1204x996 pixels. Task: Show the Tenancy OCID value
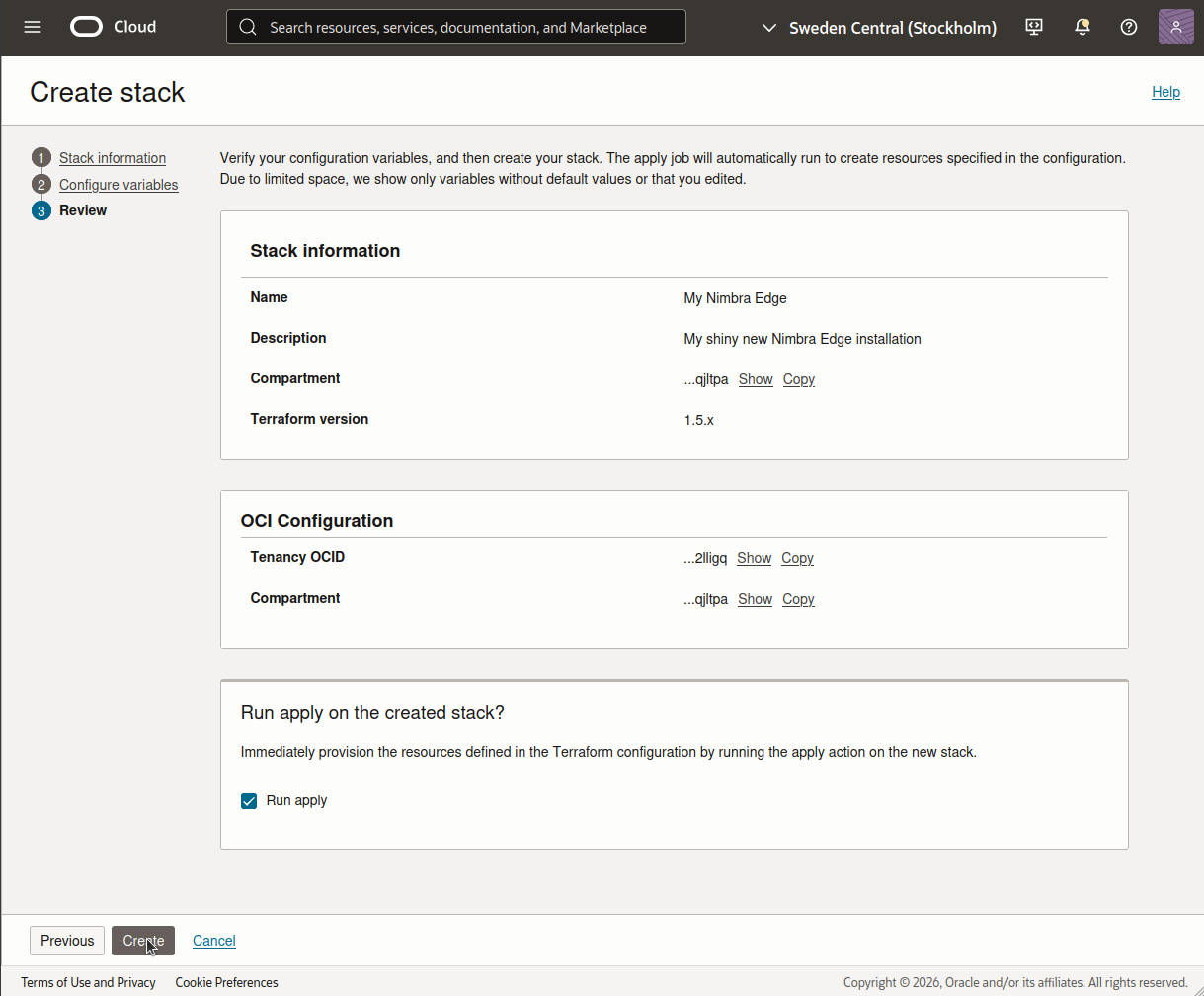coord(754,558)
